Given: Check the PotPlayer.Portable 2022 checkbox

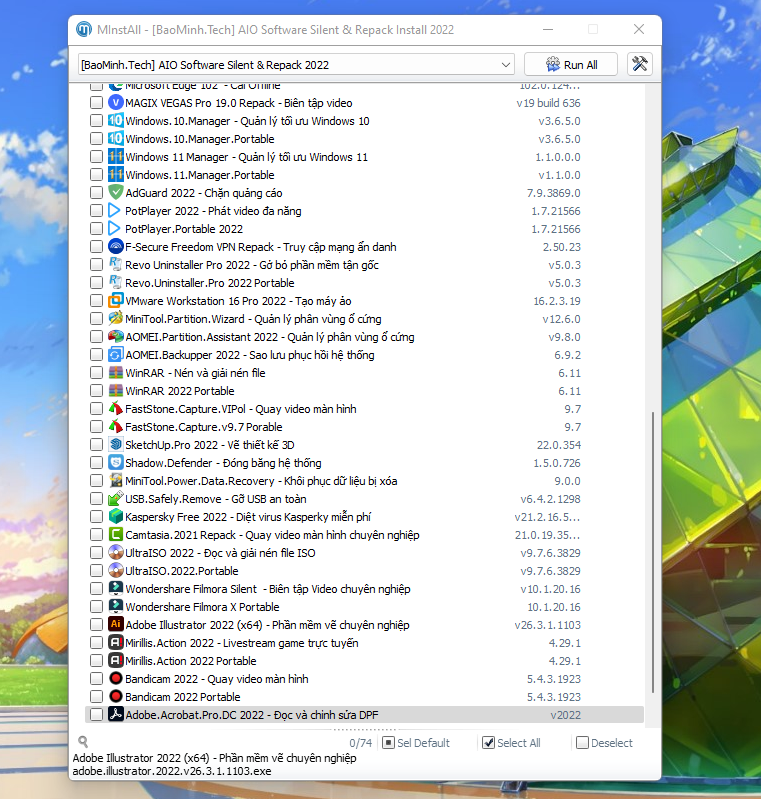Looking at the screenshot, I should click(x=96, y=229).
